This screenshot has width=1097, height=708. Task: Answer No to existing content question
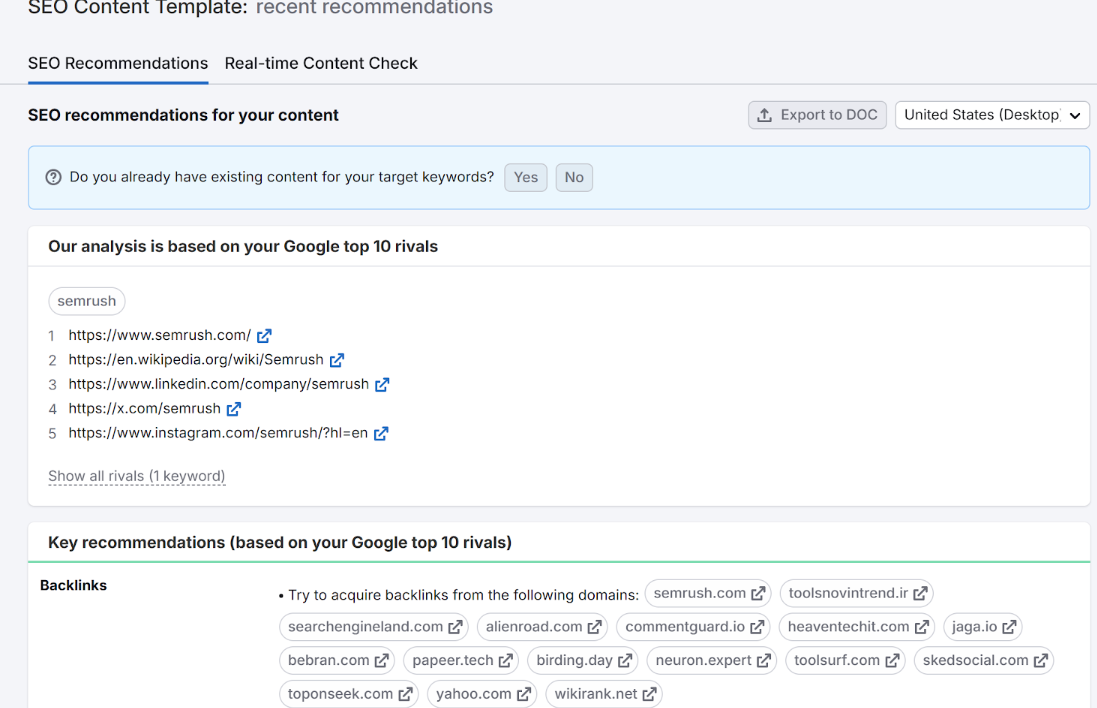tap(574, 177)
